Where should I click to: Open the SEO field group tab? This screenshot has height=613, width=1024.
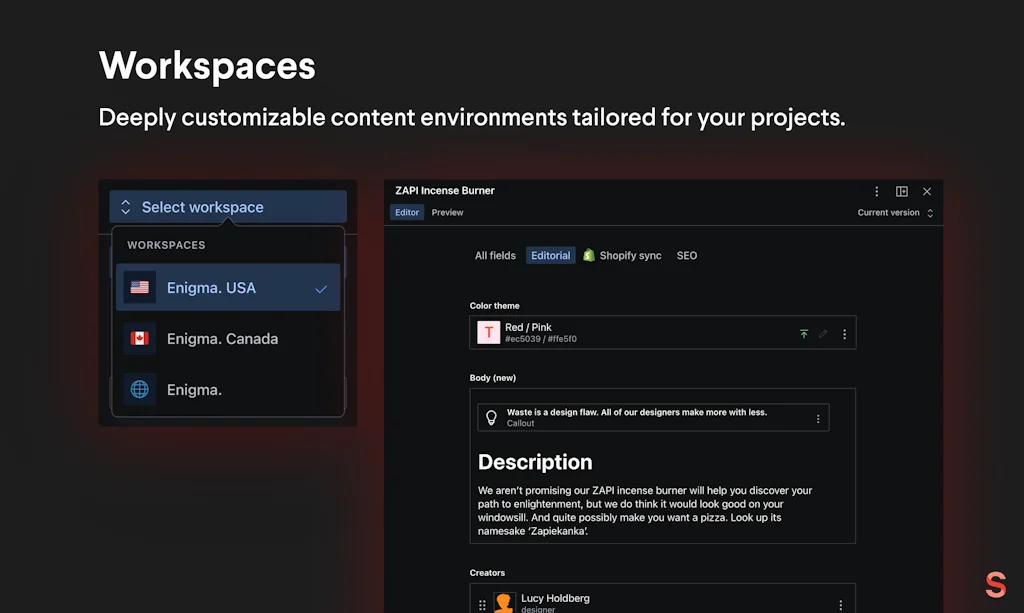coord(686,255)
